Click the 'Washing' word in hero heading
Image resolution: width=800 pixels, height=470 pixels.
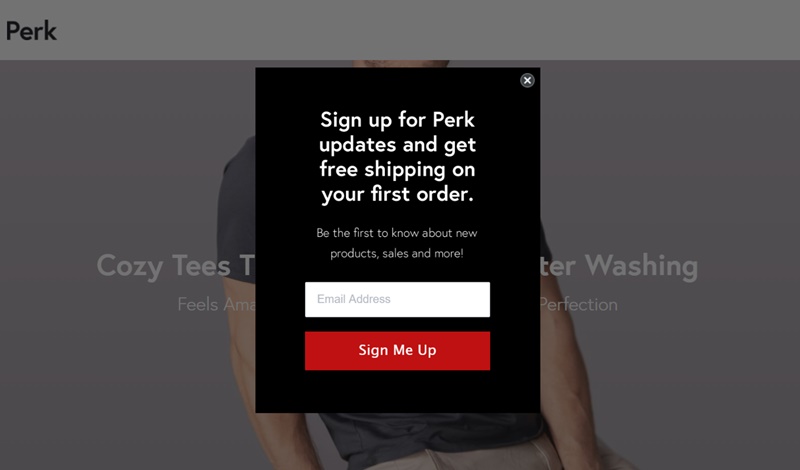641,265
